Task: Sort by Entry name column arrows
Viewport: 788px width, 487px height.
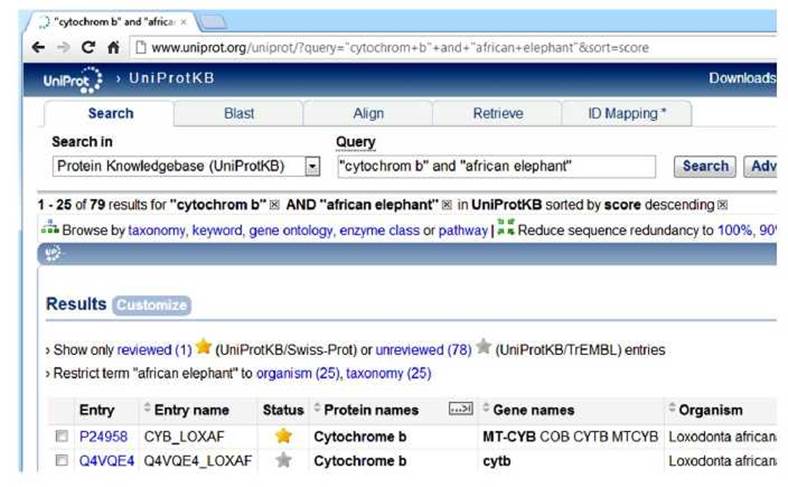Action: (147, 407)
